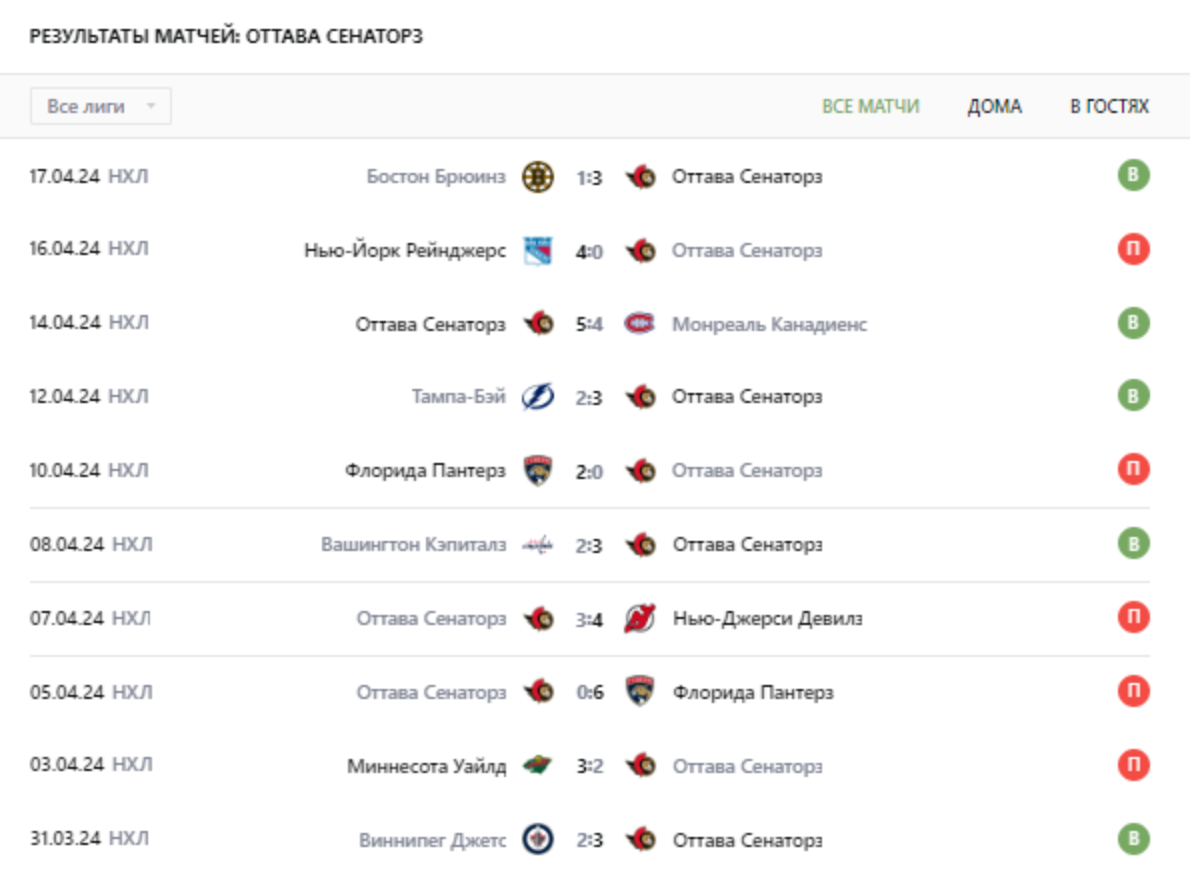Select the "В гостях" away matches tab

(1109, 106)
